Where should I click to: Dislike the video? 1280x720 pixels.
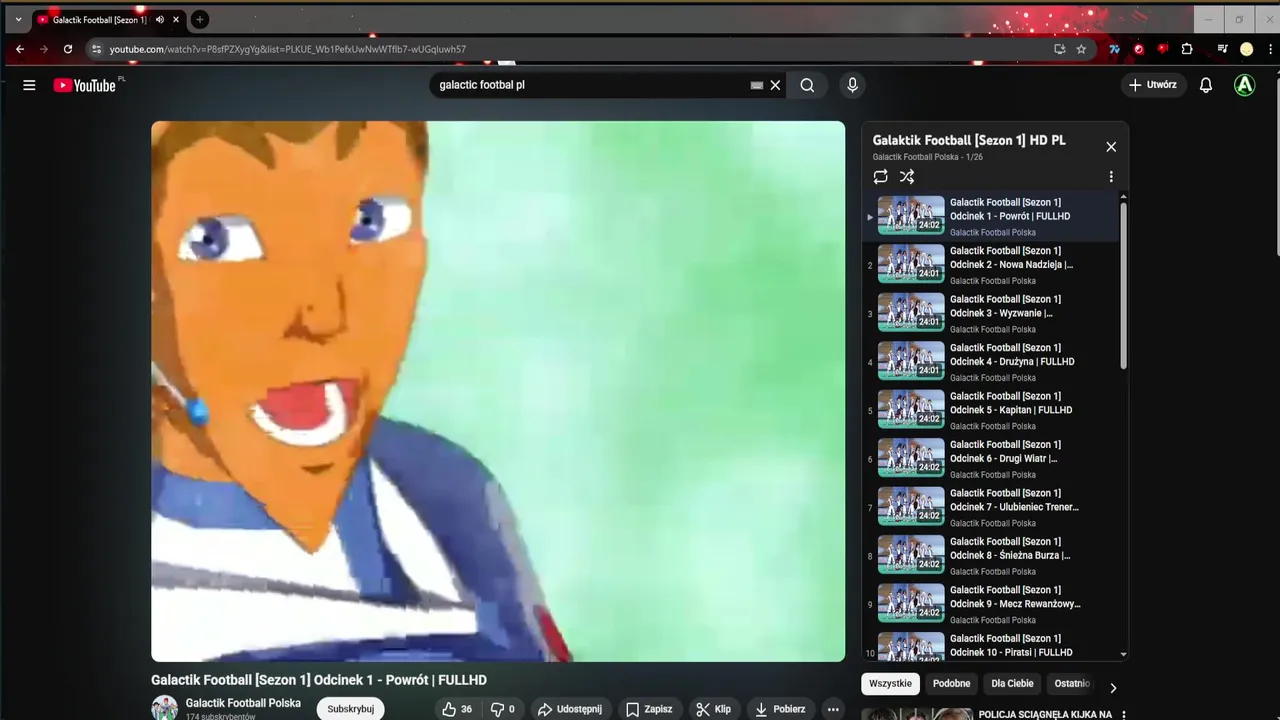point(502,709)
